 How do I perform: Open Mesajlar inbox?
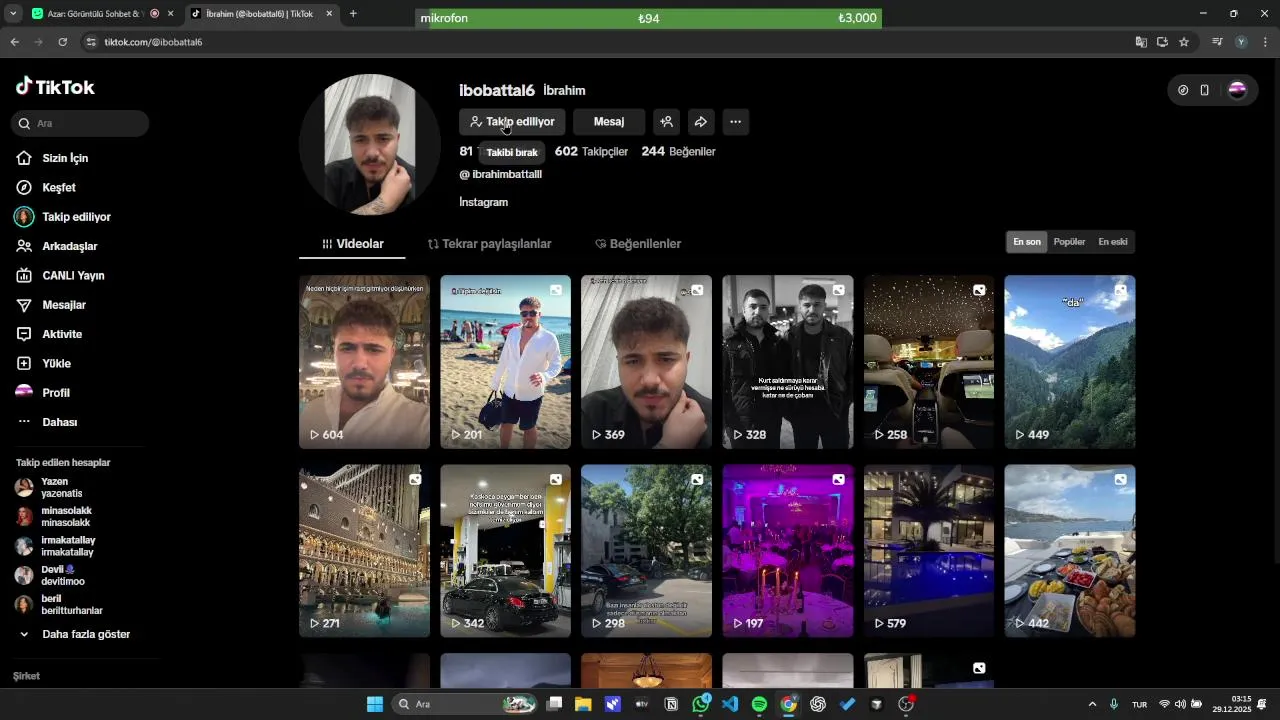[x=64, y=305]
